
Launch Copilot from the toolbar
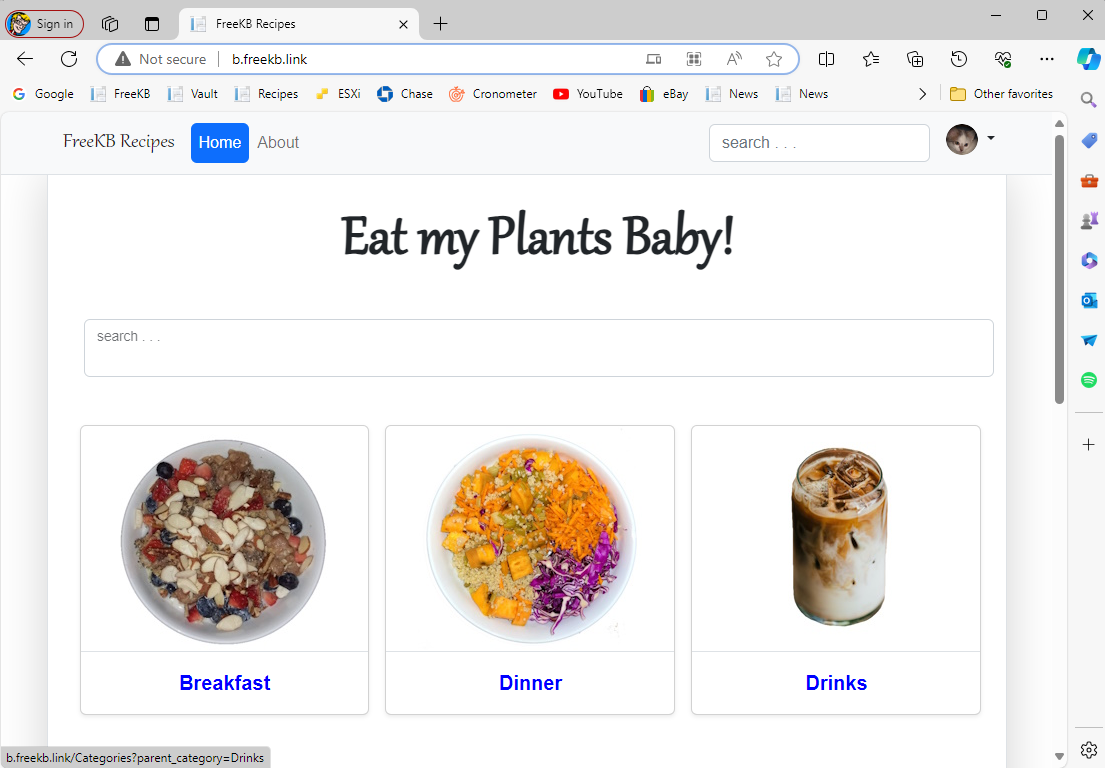1088,59
